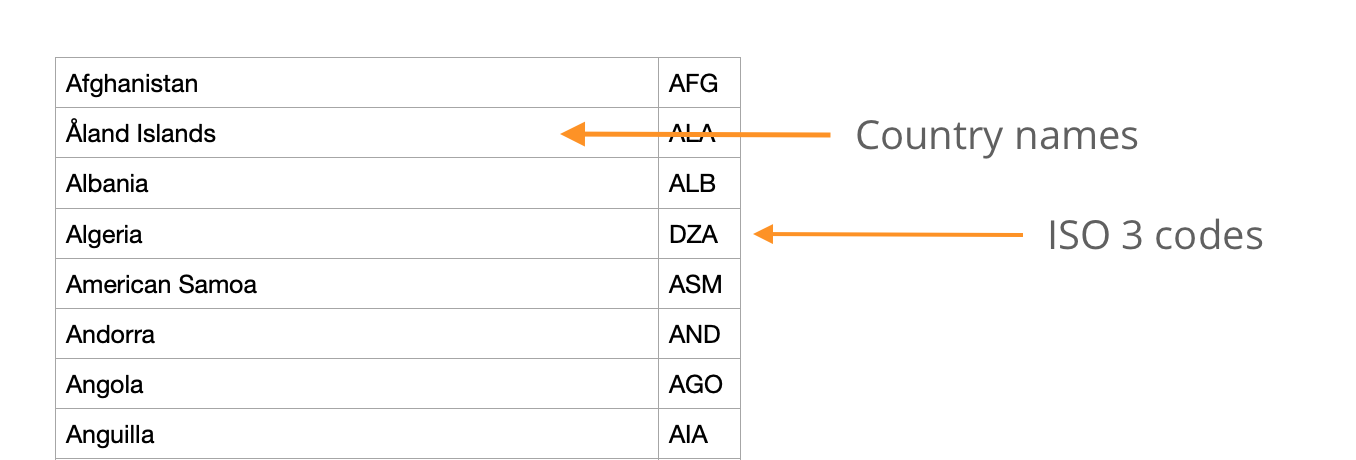The image size is (1356, 460).
Task: Select the AIA code cell
Action: (688, 436)
